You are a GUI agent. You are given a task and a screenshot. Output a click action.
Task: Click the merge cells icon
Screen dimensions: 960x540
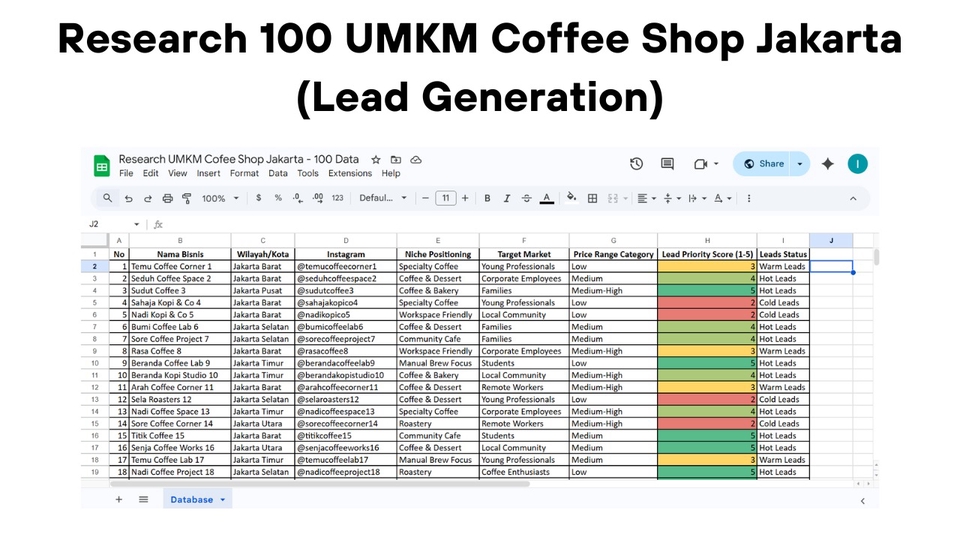point(613,198)
